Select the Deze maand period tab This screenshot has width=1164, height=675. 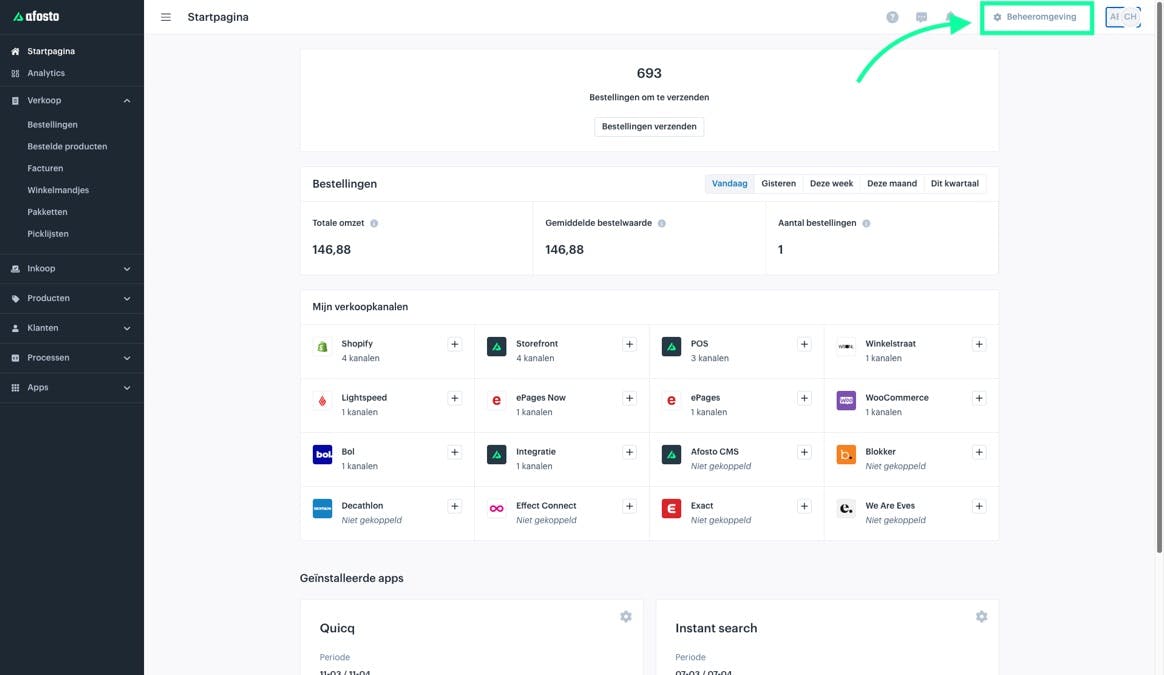(892, 183)
